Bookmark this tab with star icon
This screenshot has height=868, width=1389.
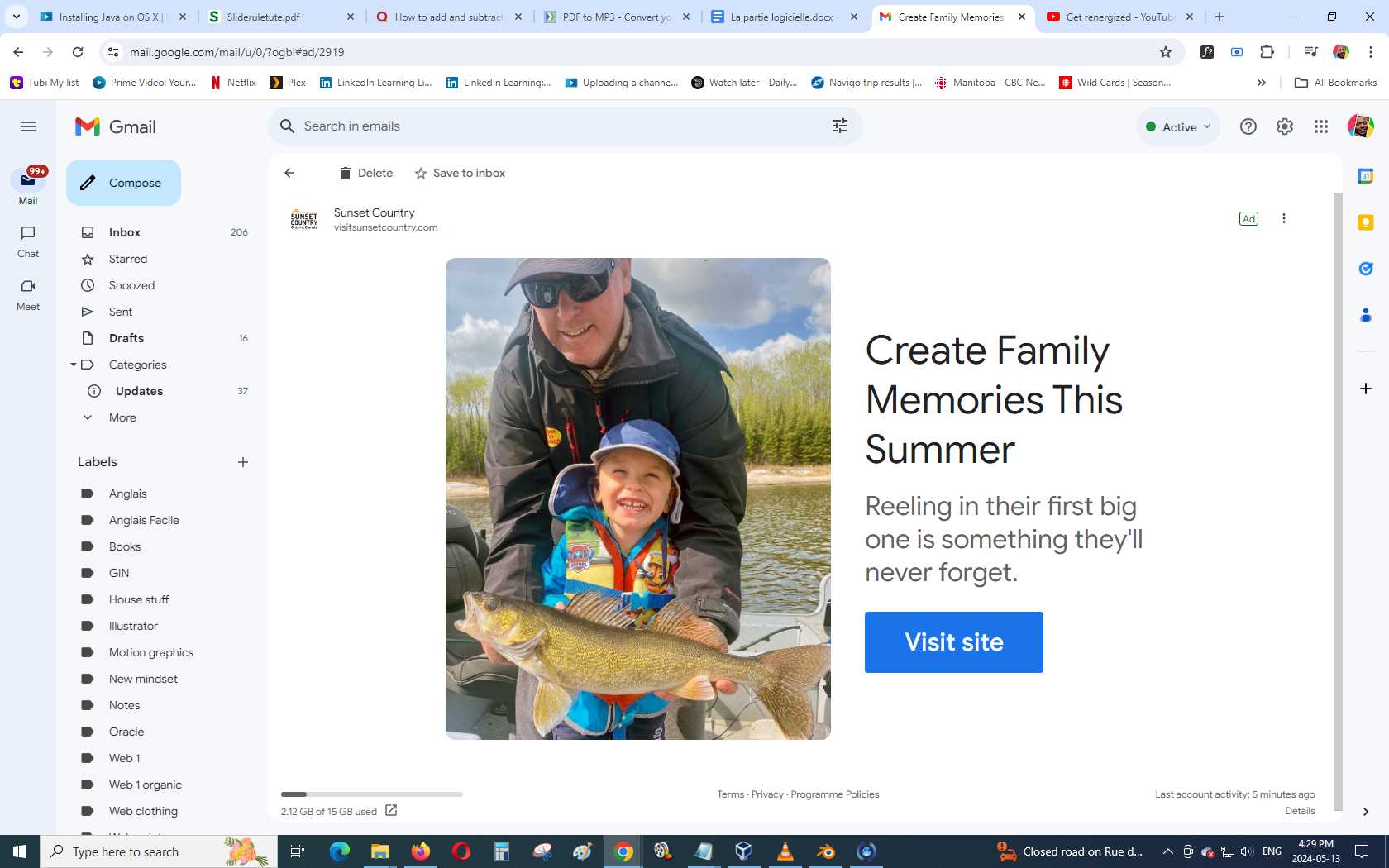[1165, 52]
